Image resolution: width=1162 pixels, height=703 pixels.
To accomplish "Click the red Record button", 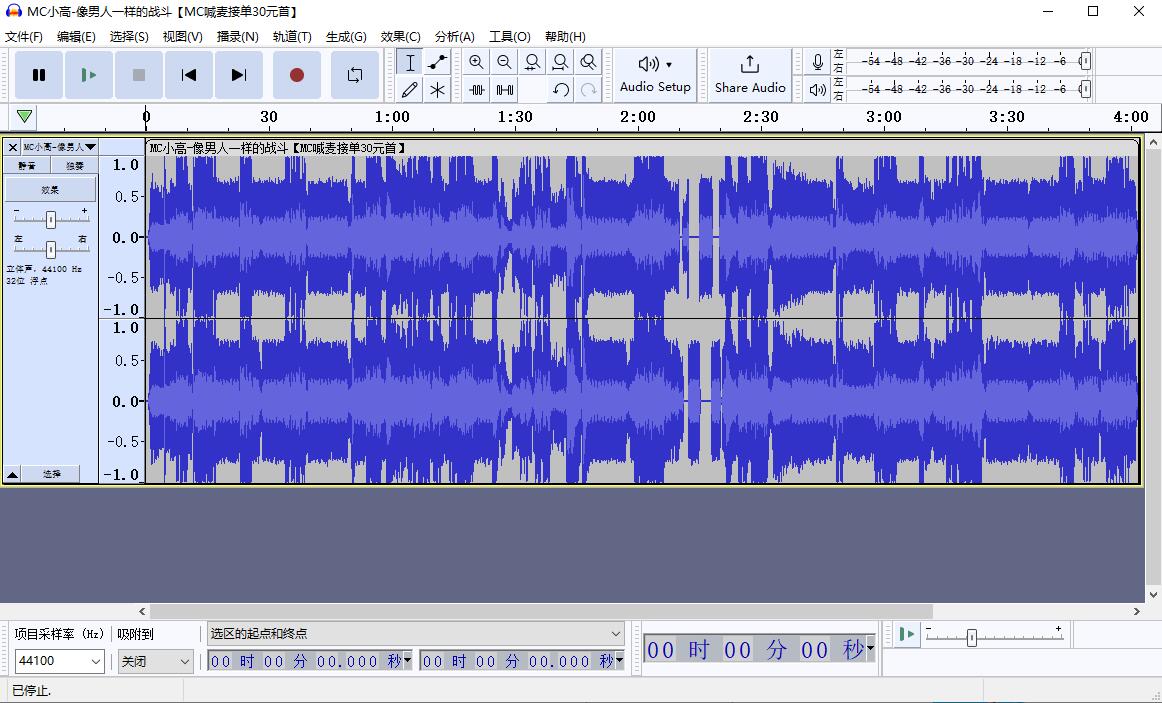I will coord(297,75).
